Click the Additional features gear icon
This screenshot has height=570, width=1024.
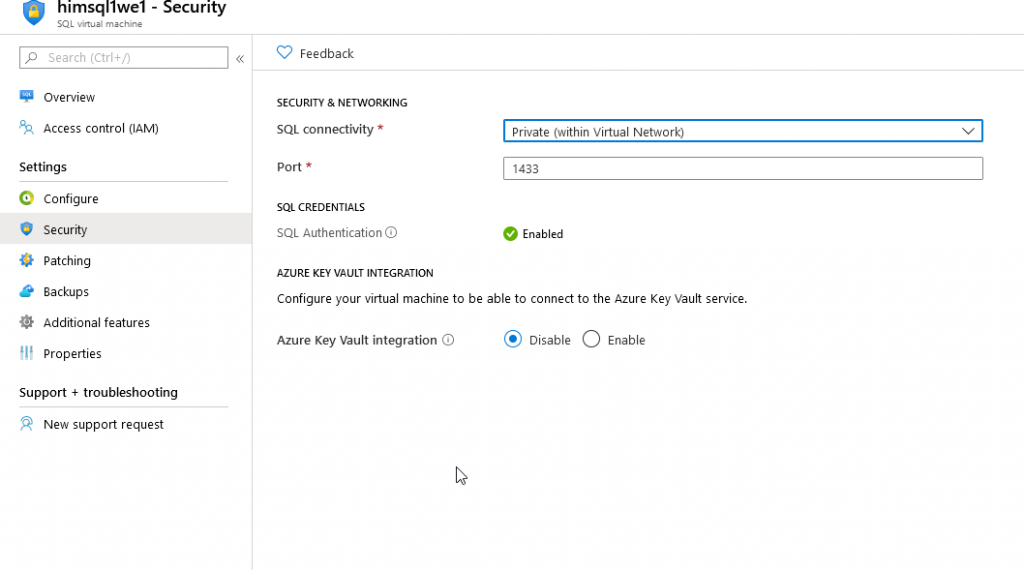[26, 322]
